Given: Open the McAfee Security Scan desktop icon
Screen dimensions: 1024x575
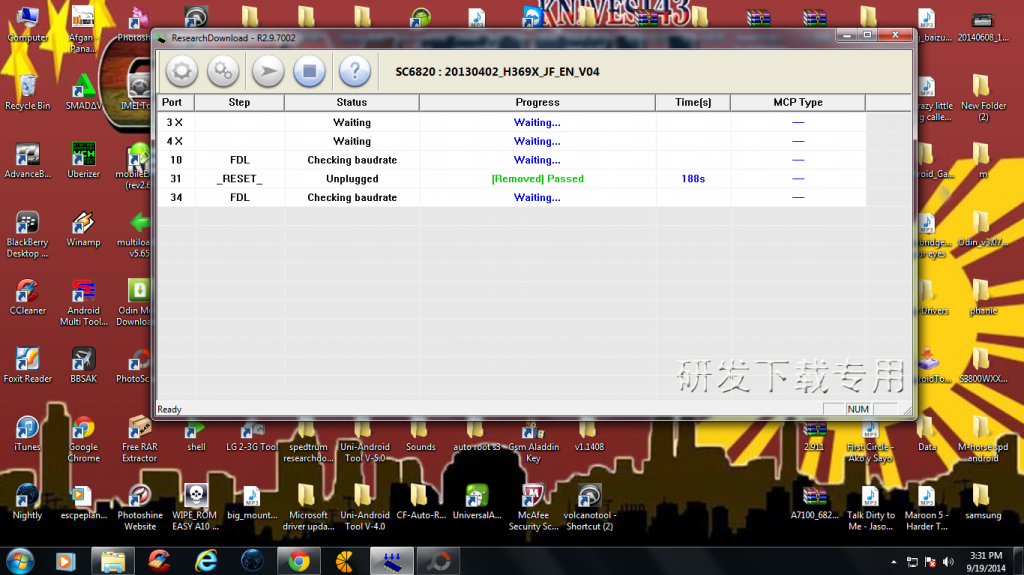Looking at the screenshot, I should 534,507.
